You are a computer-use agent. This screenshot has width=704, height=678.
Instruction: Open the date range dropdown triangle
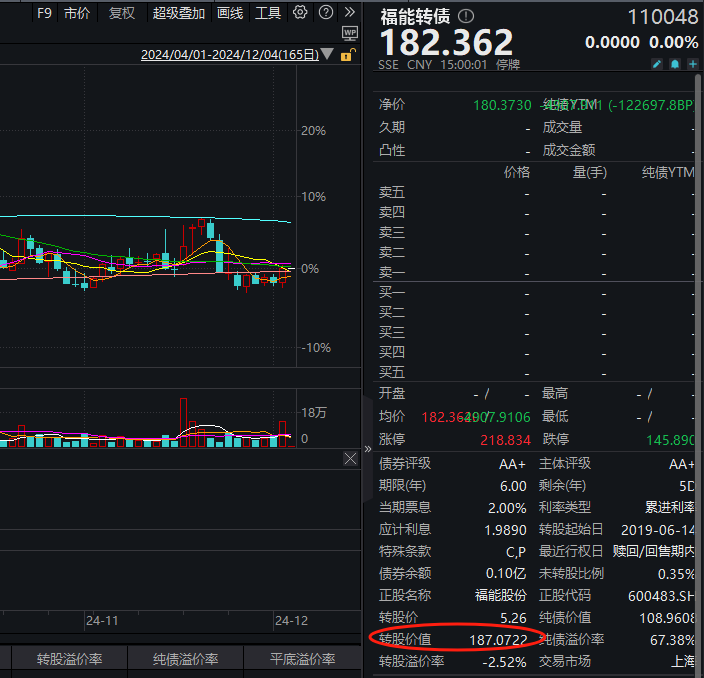pos(327,55)
